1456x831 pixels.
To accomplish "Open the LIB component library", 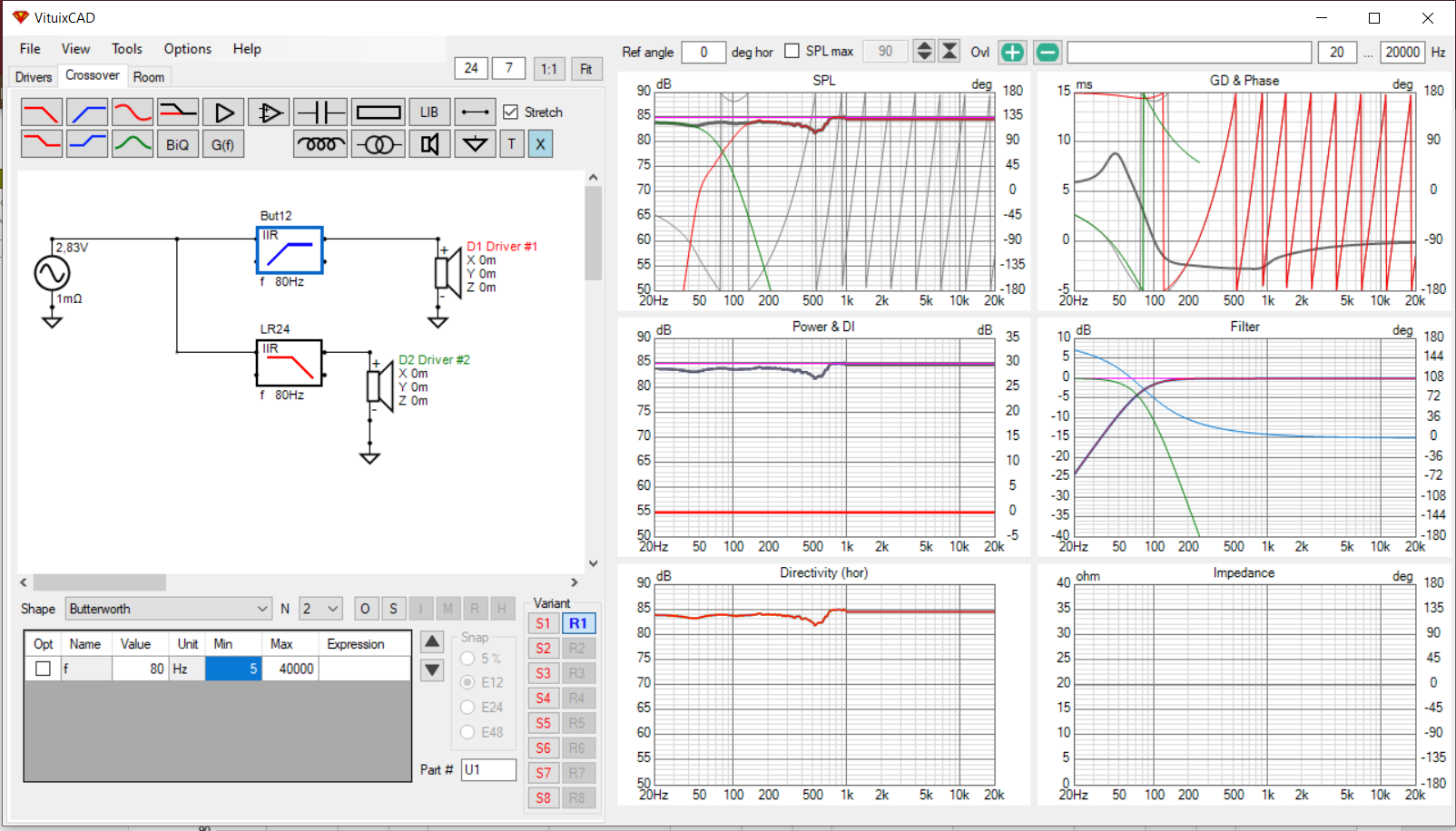I will tap(429, 112).
